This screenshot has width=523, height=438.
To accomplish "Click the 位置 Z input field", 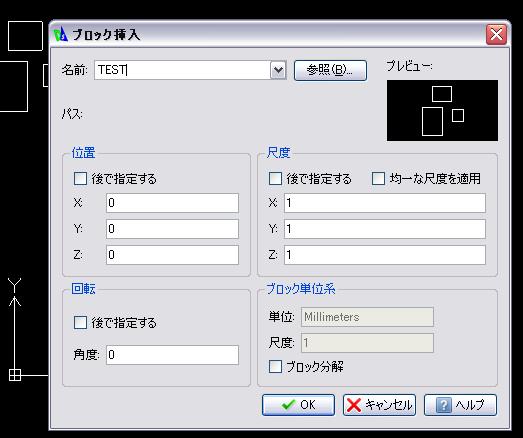I will [172, 255].
